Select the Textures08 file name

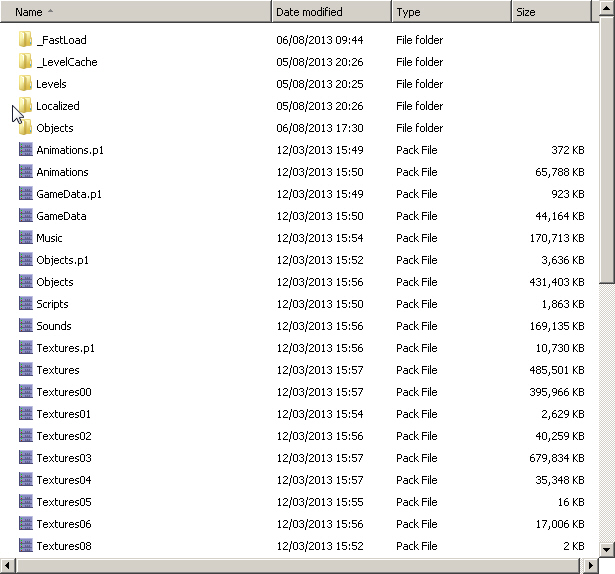click(x=64, y=545)
